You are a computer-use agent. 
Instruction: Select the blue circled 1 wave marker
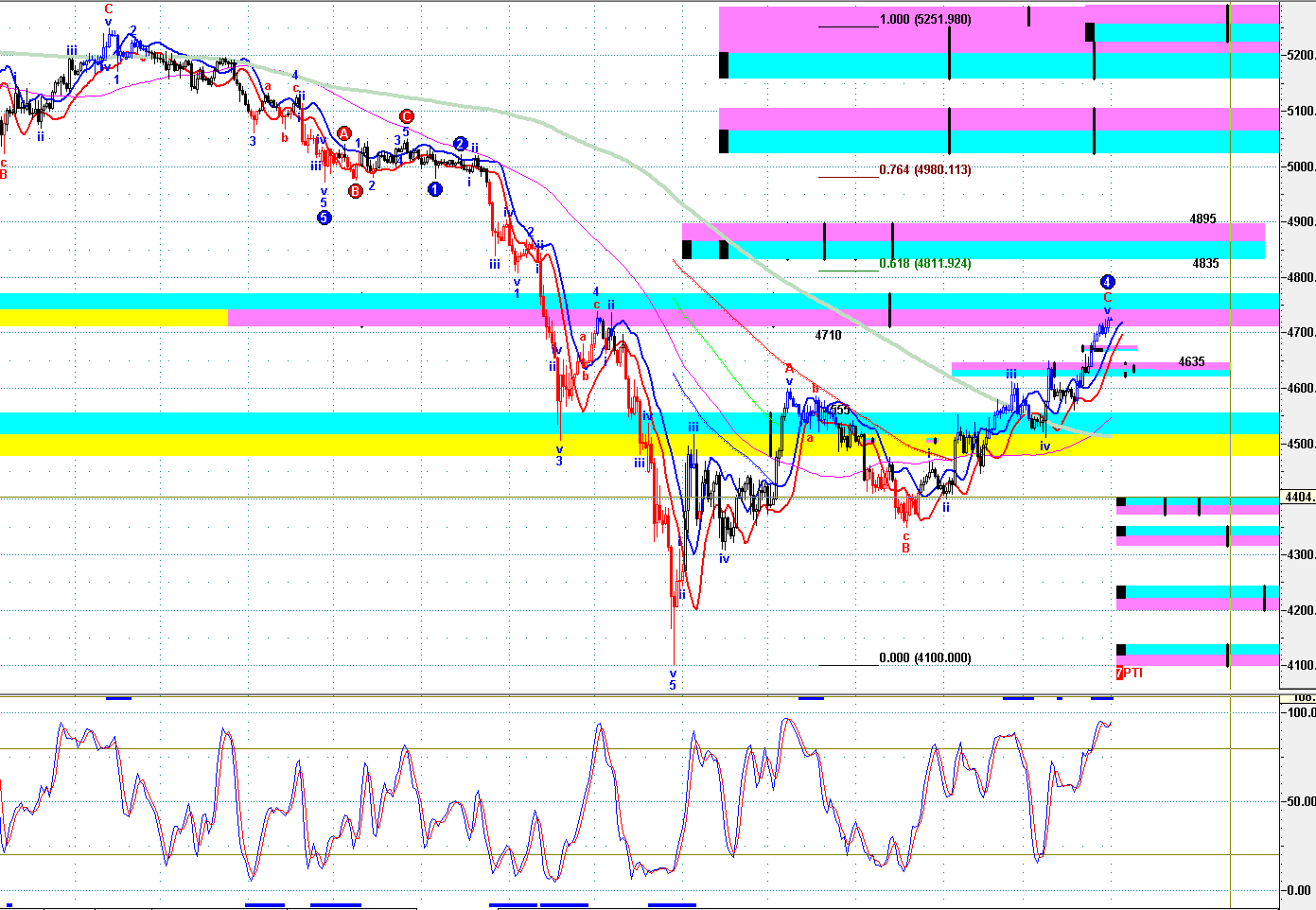point(435,189)
